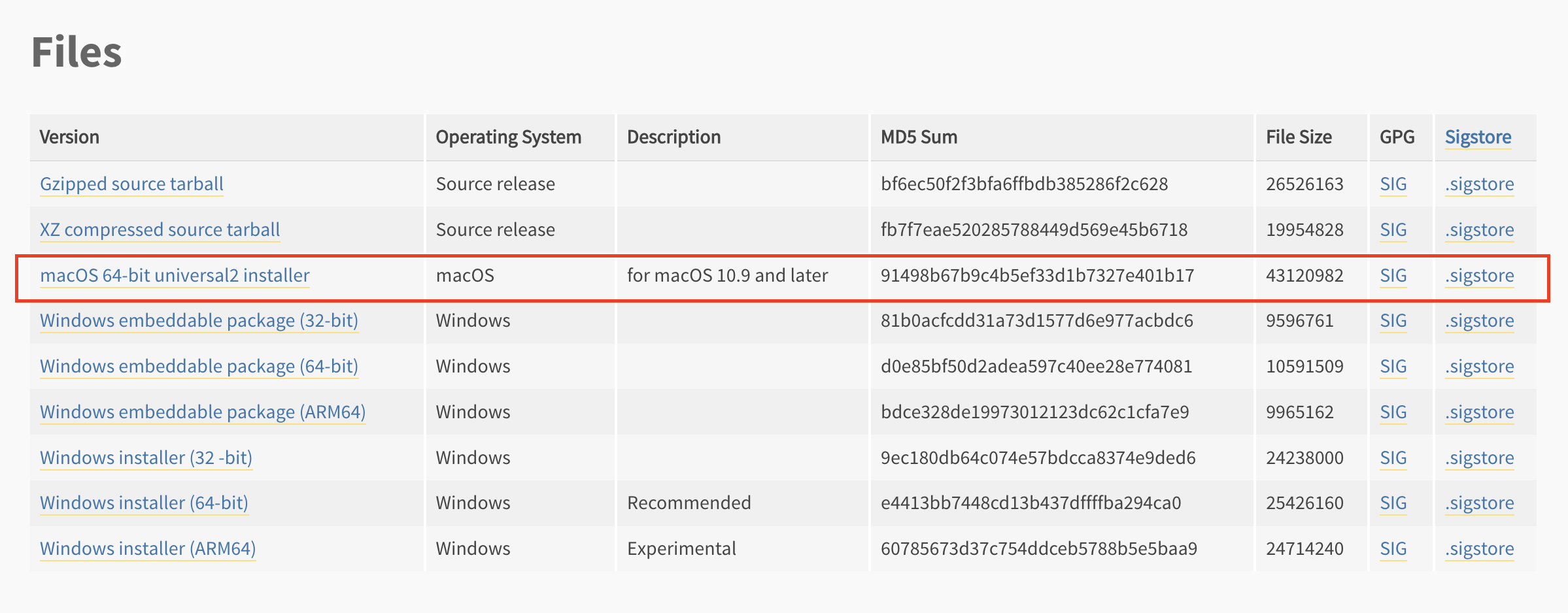Select MD5 sum 9ec180db64c074e57bdcca8374e9ded6
This screenshot has width=1568, height=613.
point(1038,458)
